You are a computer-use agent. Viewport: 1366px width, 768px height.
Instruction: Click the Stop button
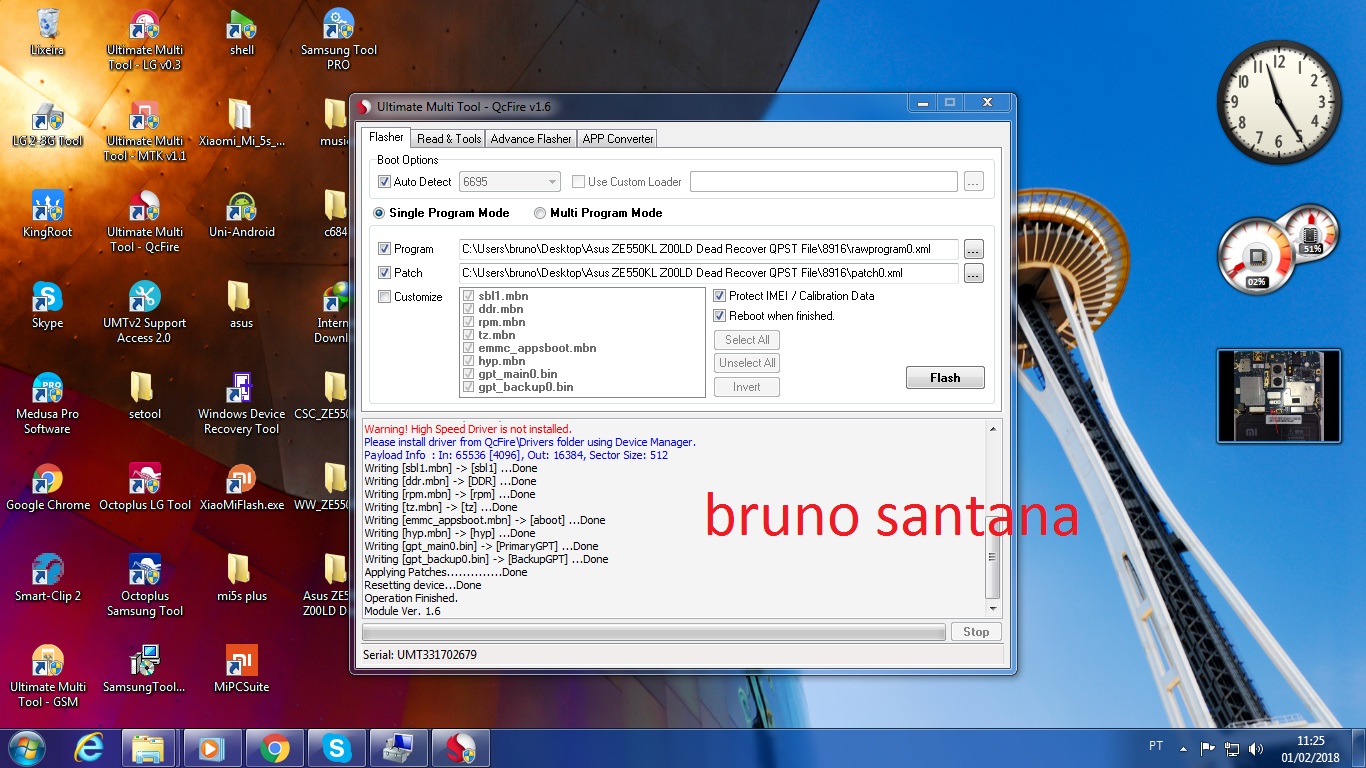(x=976, y=632)
